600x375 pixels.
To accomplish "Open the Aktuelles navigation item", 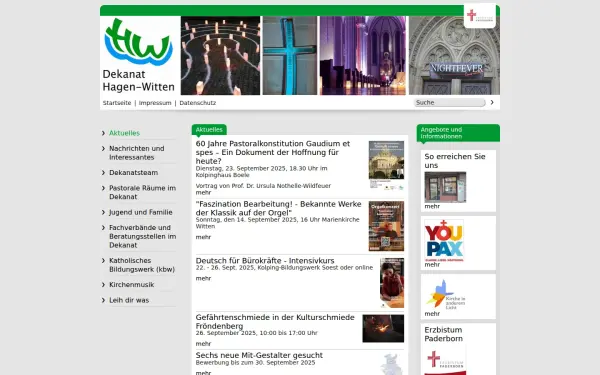I will point(124,133).
